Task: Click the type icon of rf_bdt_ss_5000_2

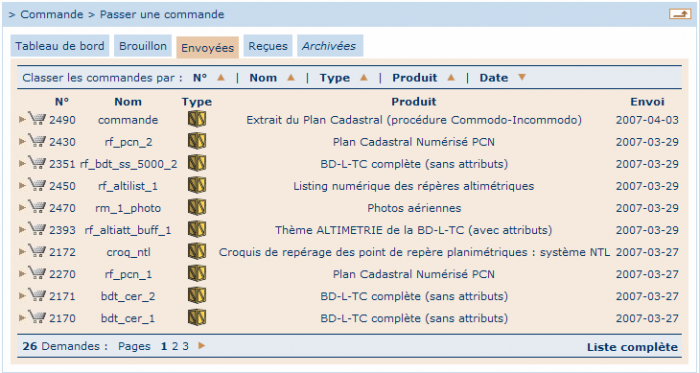Action: pyautogui.click(x=197, y=163)
